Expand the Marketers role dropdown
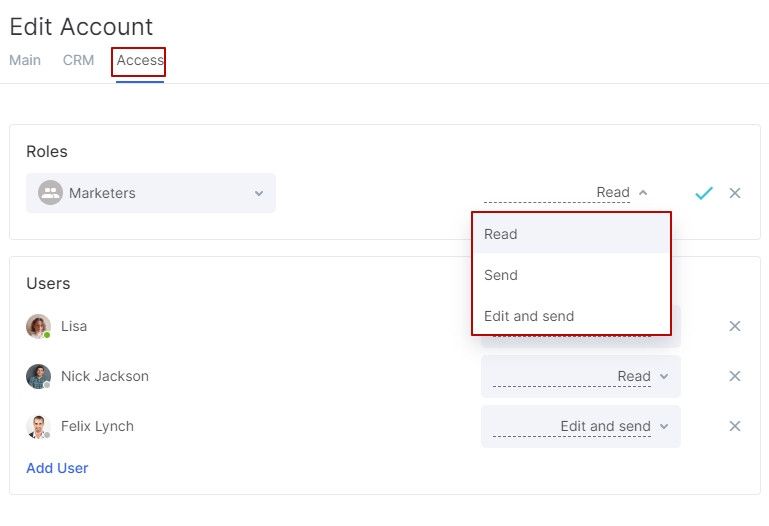 [151, 193]
